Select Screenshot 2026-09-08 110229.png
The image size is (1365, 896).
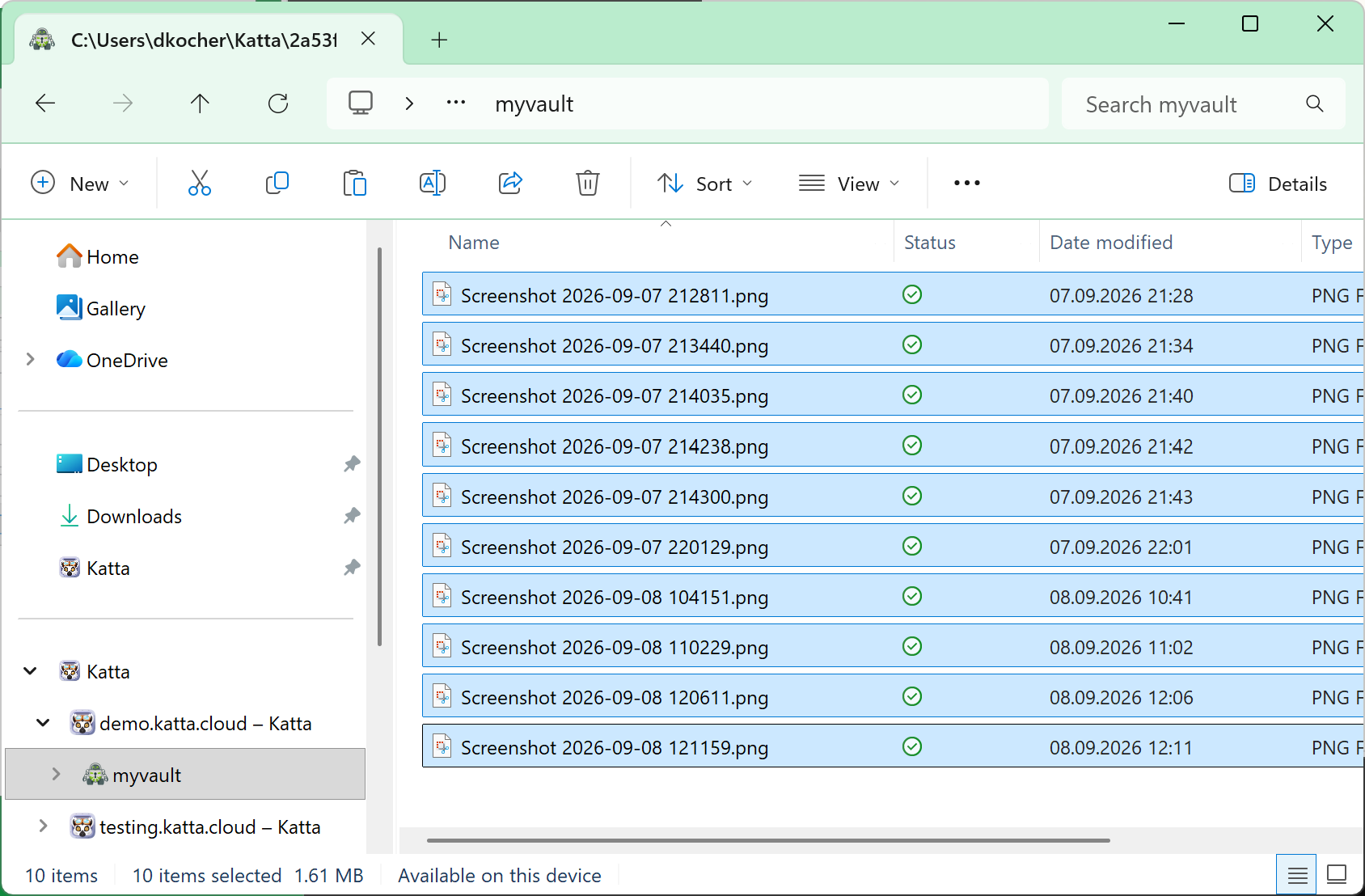click(893, 646)
